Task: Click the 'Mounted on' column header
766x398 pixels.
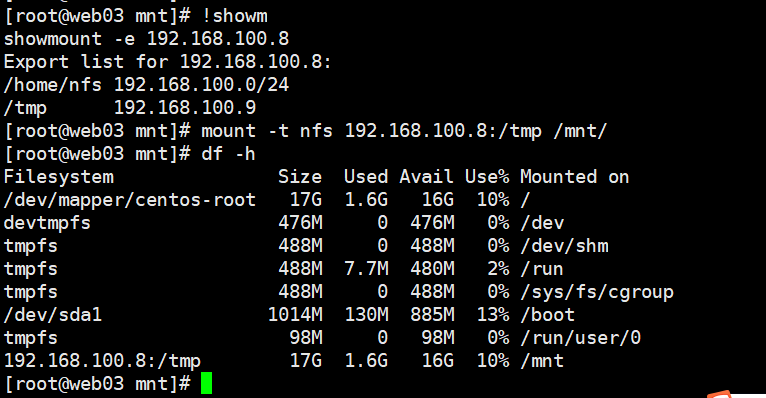Action: pyautogui.click(x=574, y=177)
